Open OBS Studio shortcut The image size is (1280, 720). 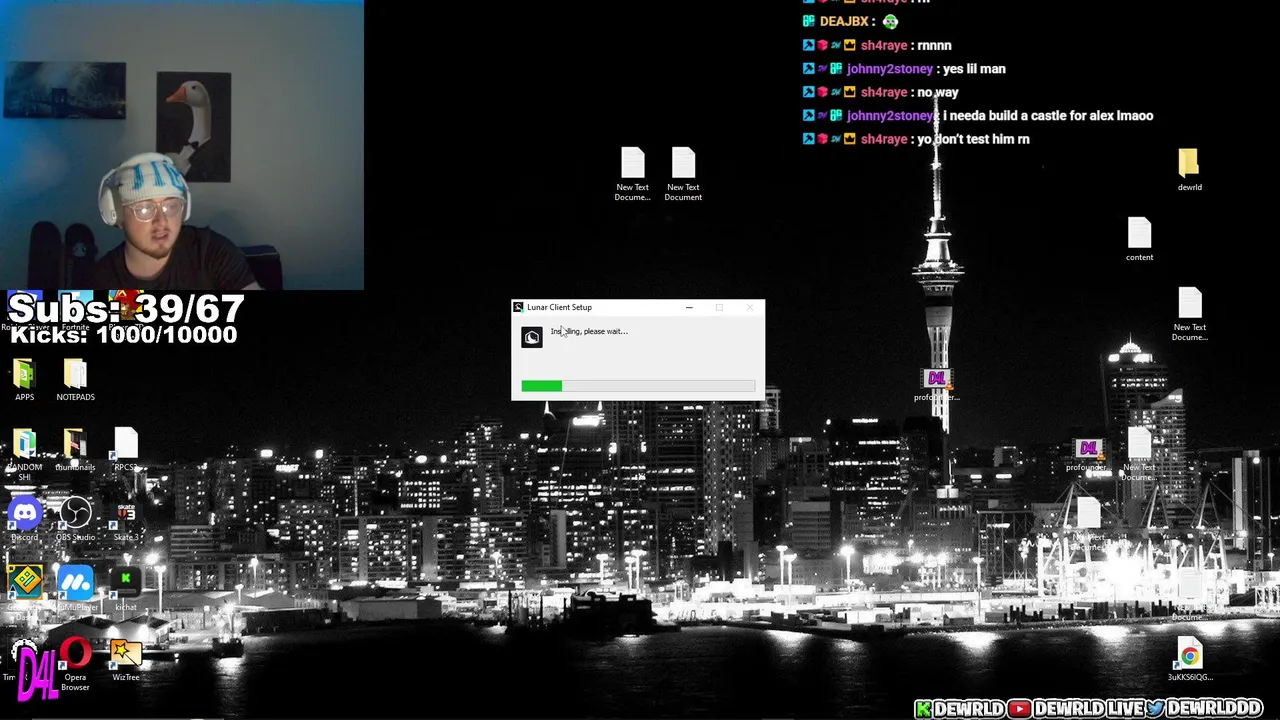tap(75, 520)
